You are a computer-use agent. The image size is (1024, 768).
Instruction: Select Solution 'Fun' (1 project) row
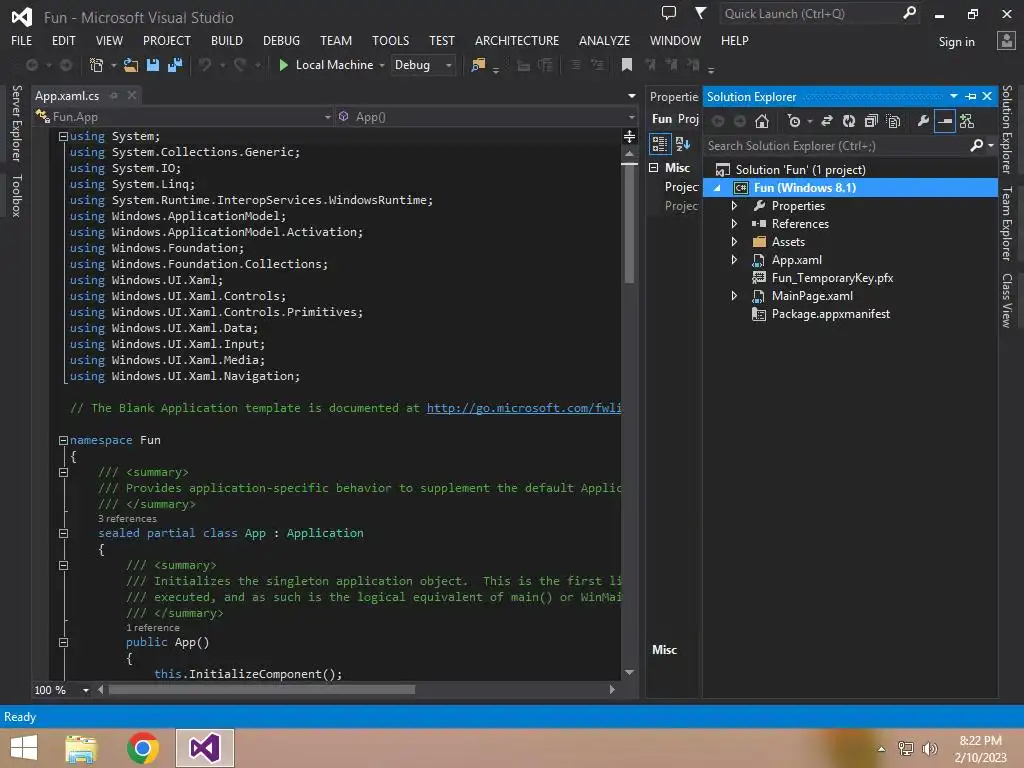tap(800, 170)
